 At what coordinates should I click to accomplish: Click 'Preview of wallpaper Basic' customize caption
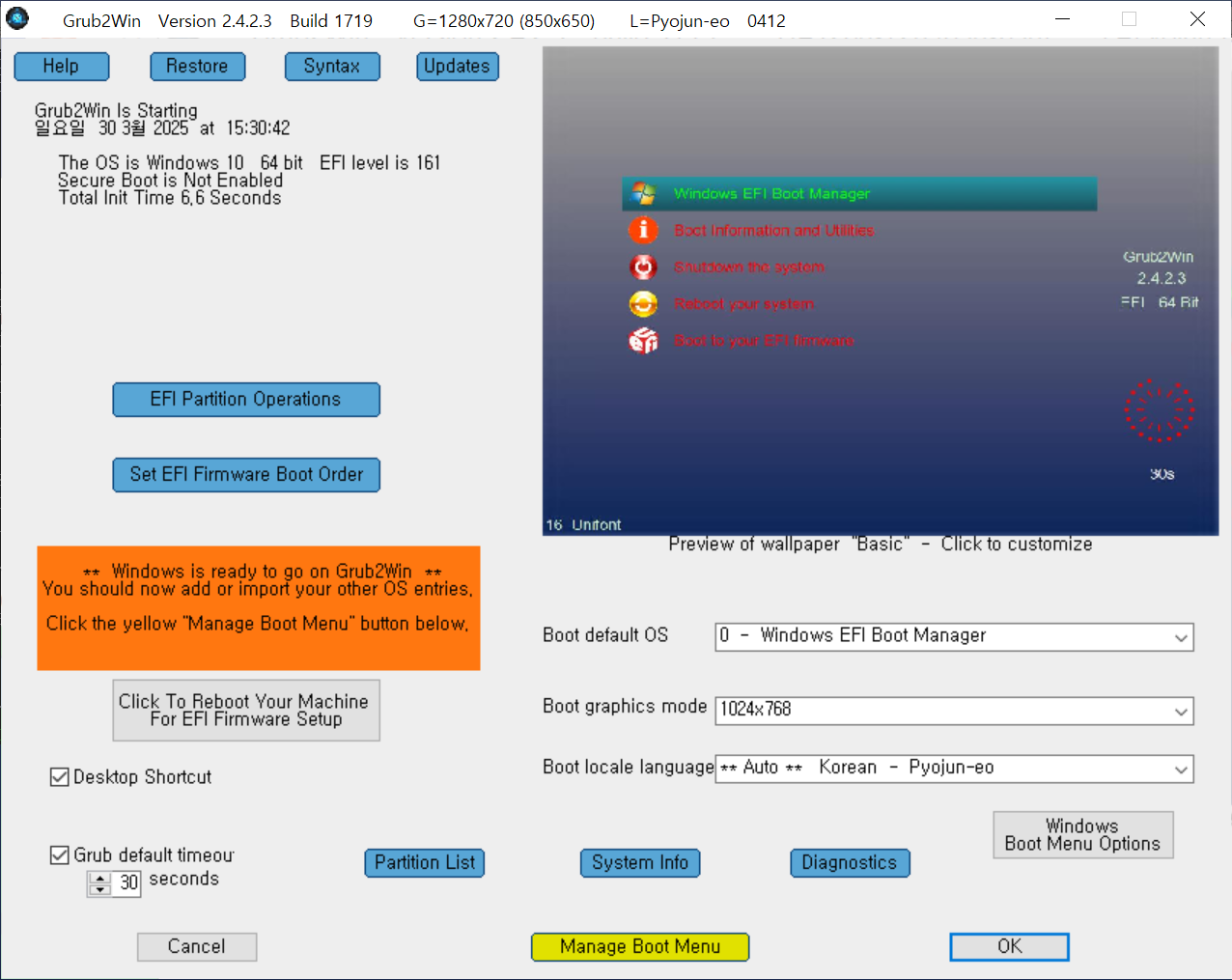pos(881,545)
